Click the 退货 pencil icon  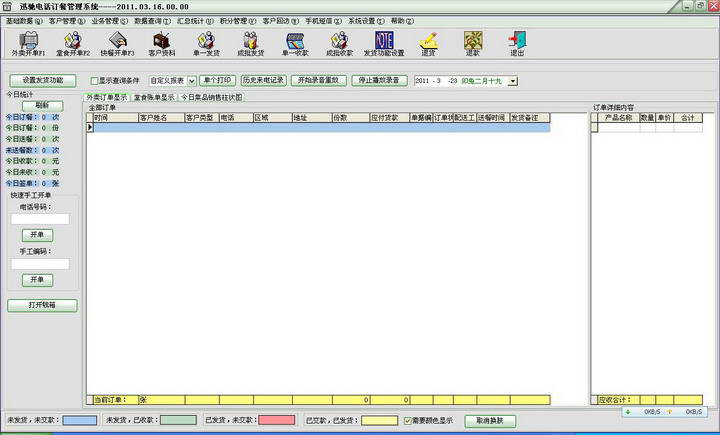point(428,44)
